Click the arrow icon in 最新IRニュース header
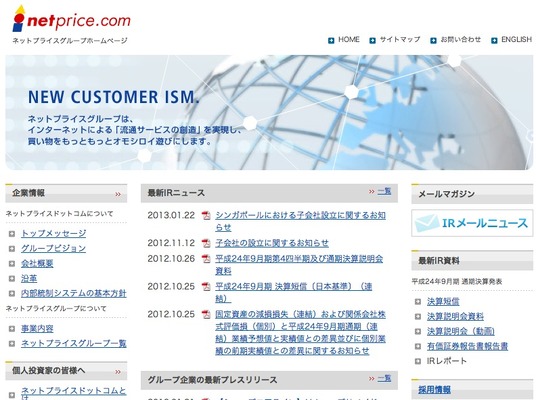The width and height of the screenshot is (536, 400). tap(372, 191)
